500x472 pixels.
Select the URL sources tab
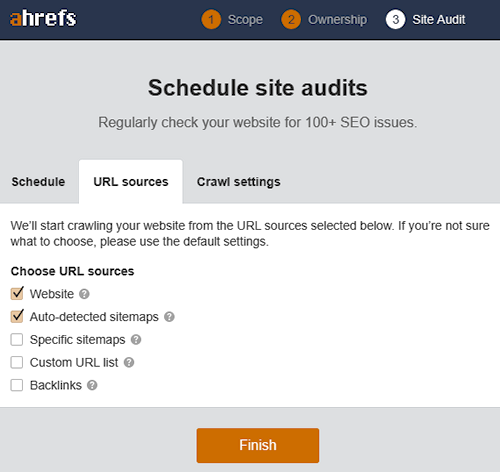131,182
